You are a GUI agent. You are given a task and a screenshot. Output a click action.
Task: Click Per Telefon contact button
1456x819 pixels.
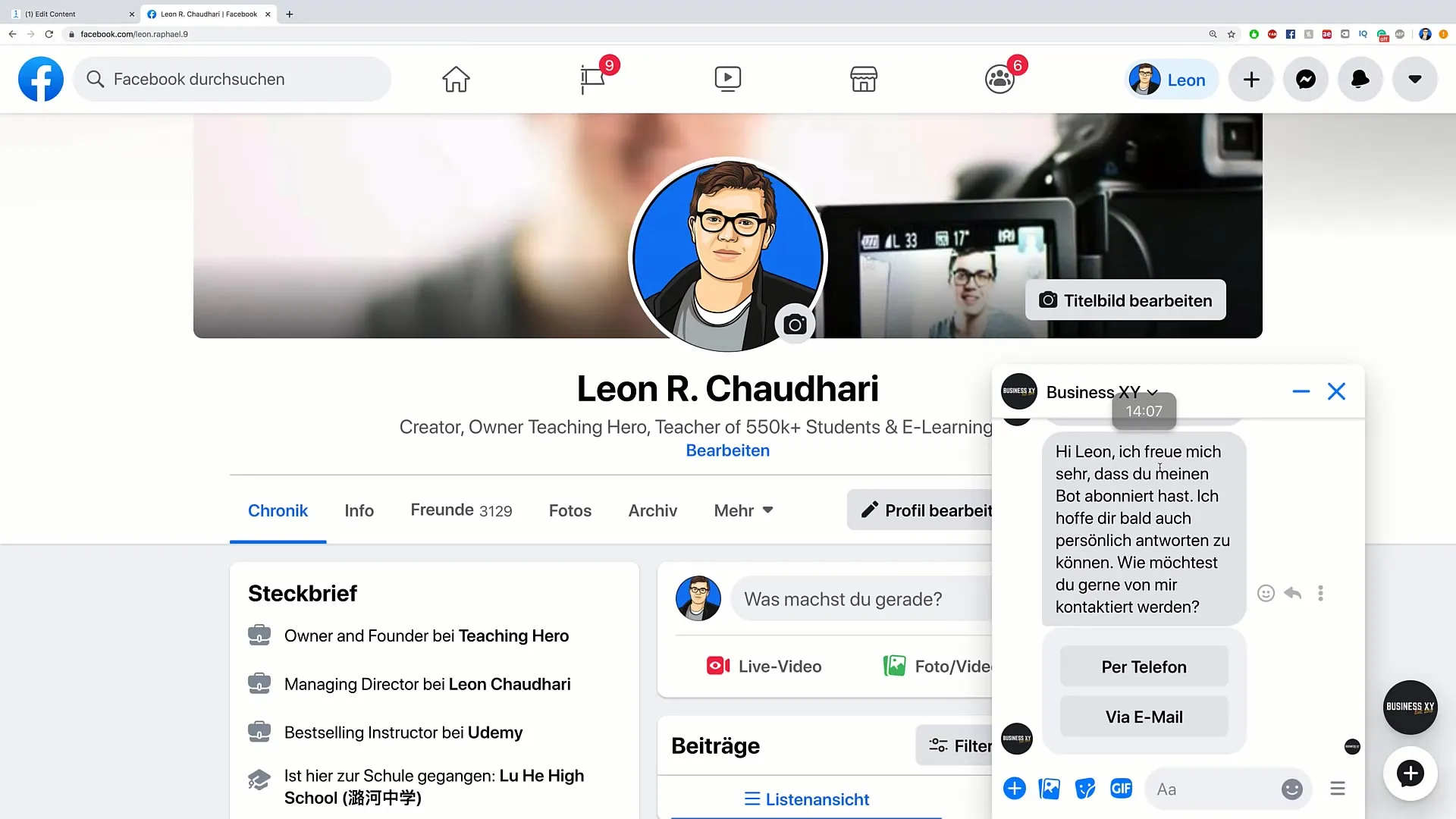point(1143,666)
